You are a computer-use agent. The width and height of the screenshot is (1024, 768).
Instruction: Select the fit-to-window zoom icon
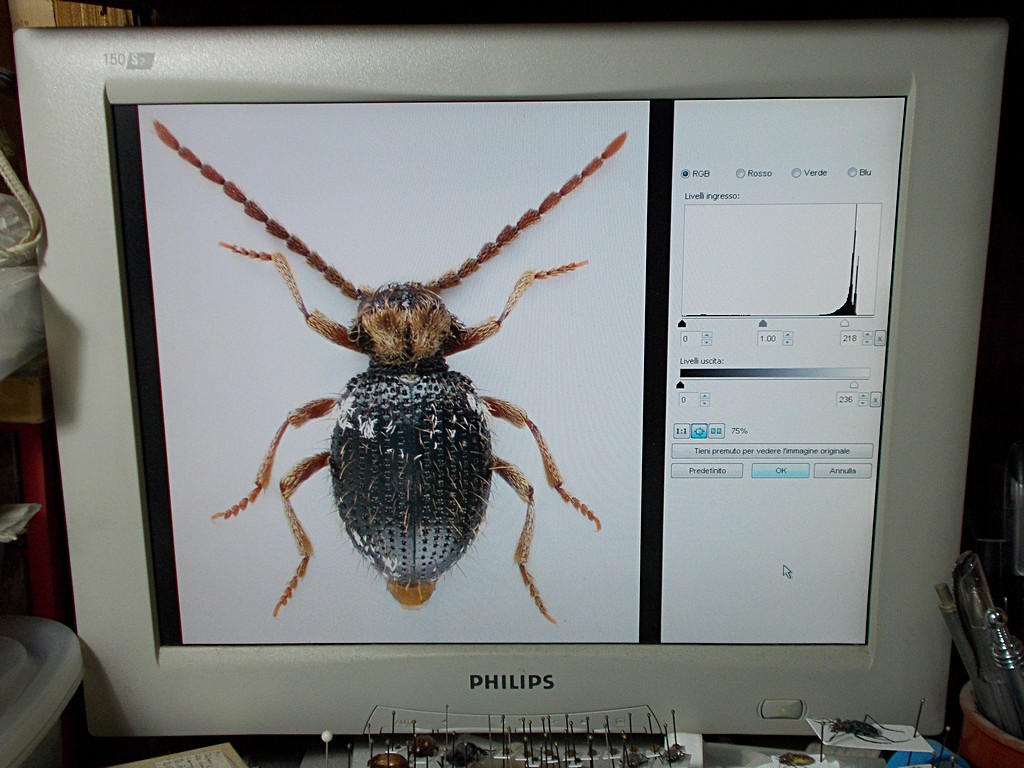click(699, 431)
